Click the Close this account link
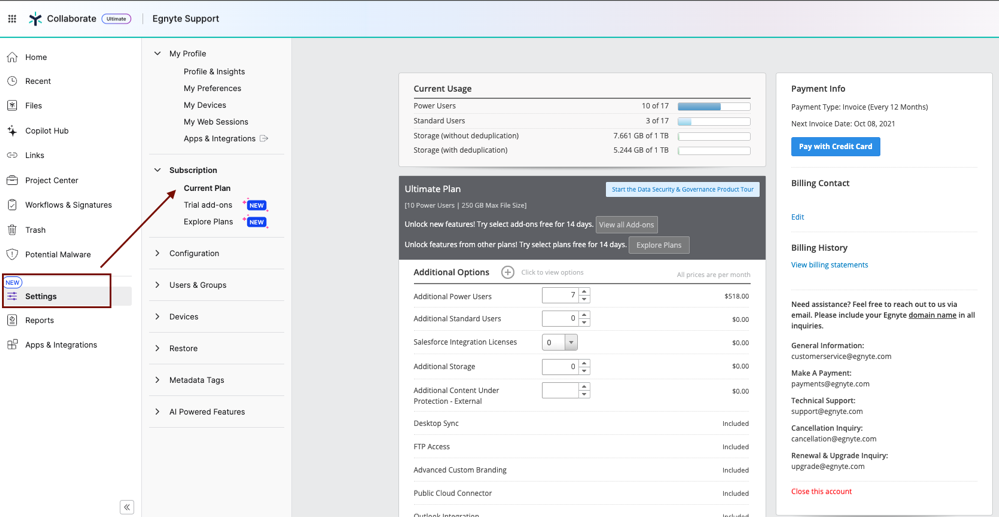999x517 pixels. 821,491
